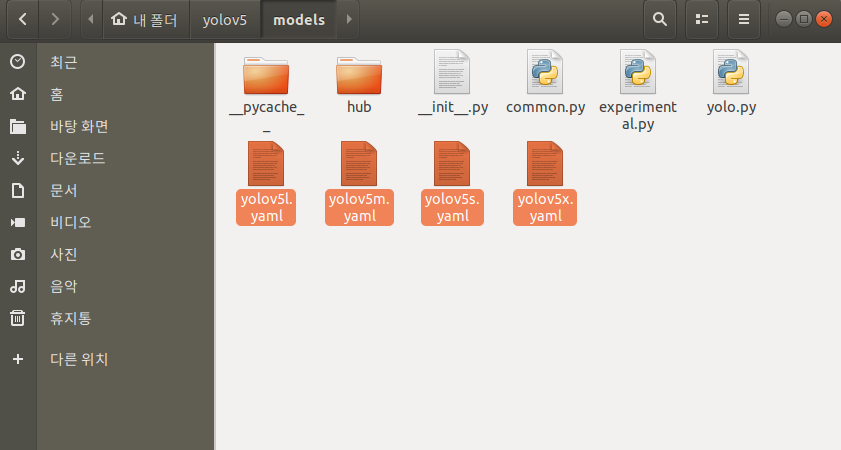Open 비디오 in the sidebar

[70, 222]
